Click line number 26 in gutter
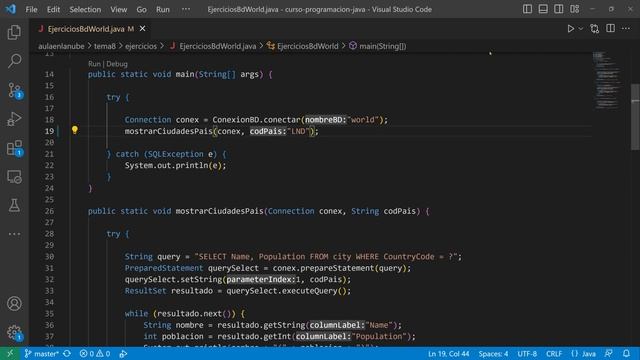The height and width of the screenshot is (360, 640). (49, 211)
